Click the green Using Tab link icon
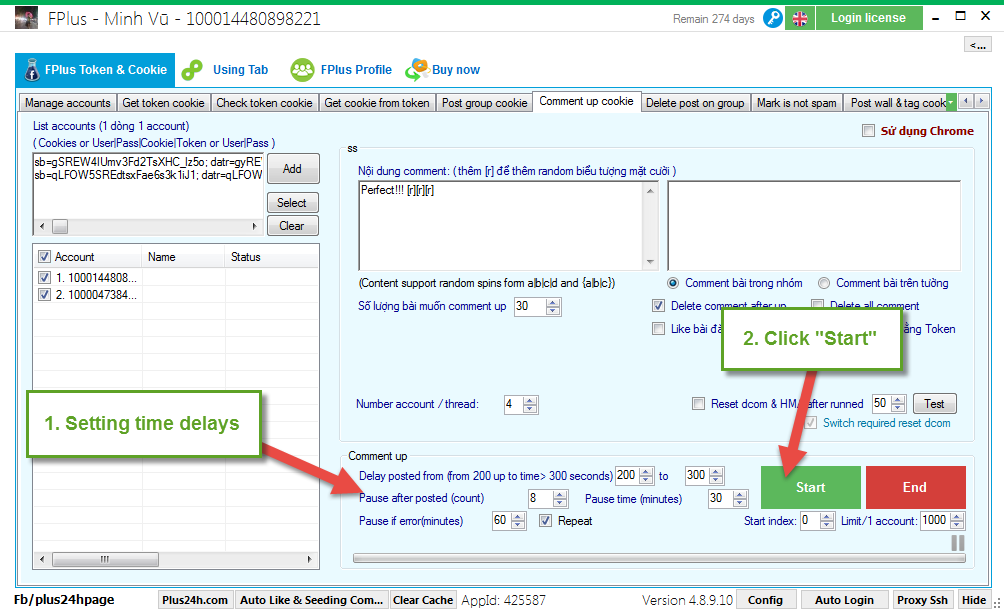Screen dimensions: 1004x612 coord(192,70)
